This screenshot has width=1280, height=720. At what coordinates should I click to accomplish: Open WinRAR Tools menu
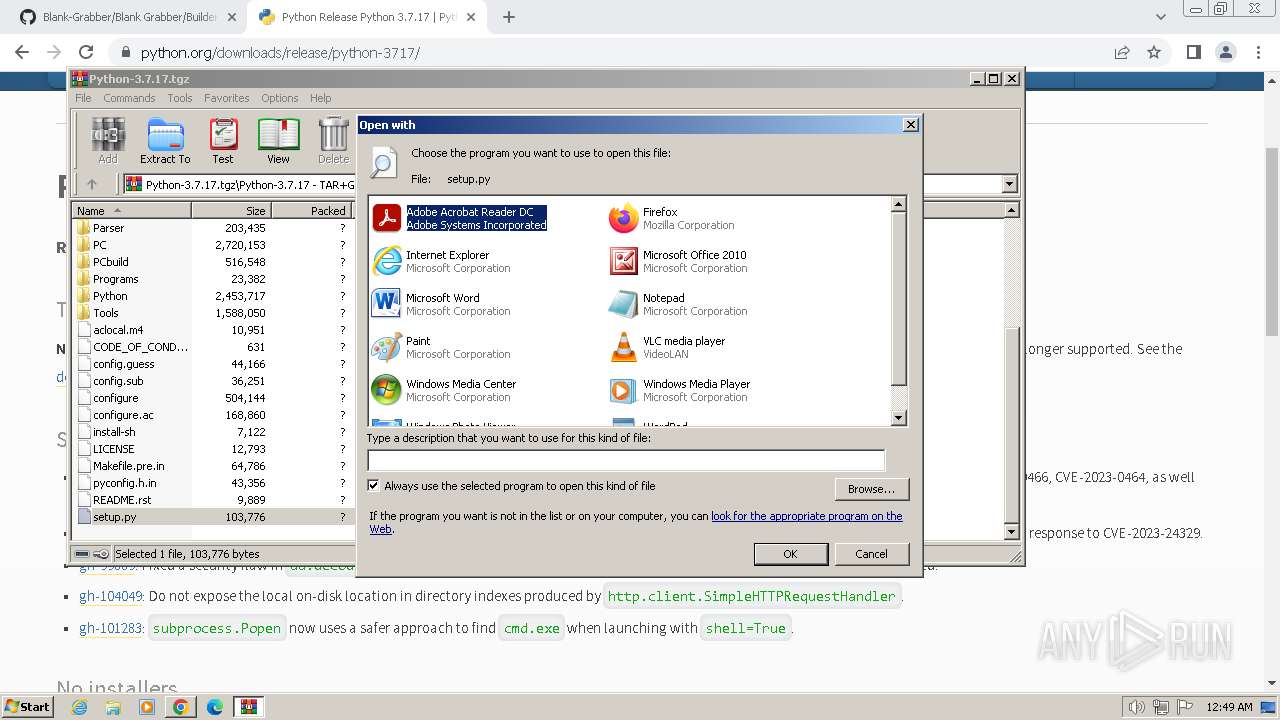click(x=180, y=98)
